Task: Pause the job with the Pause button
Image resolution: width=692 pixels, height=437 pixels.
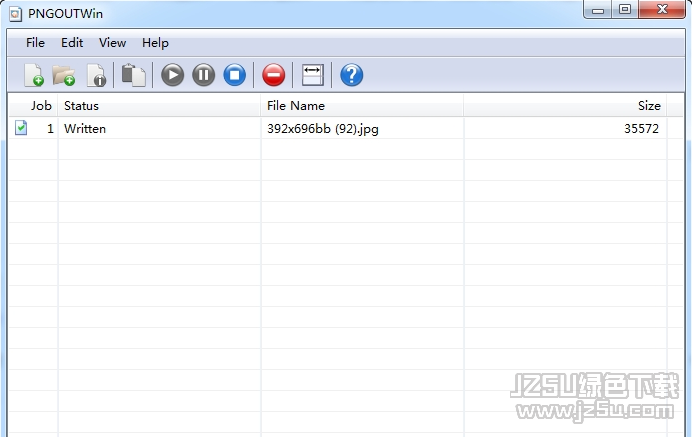Action: (x=203, y=75)
